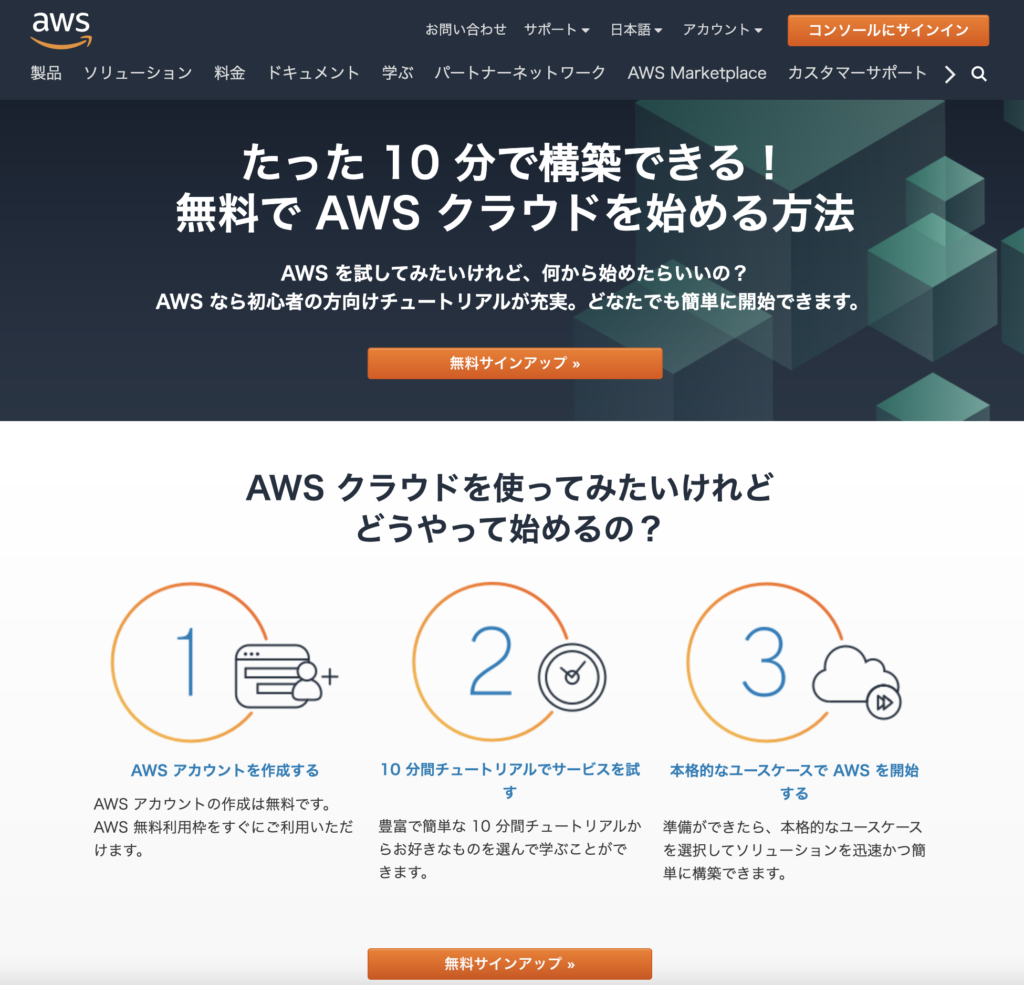
Task: Click the AWS logo
Action: click(x=61, y=30)
